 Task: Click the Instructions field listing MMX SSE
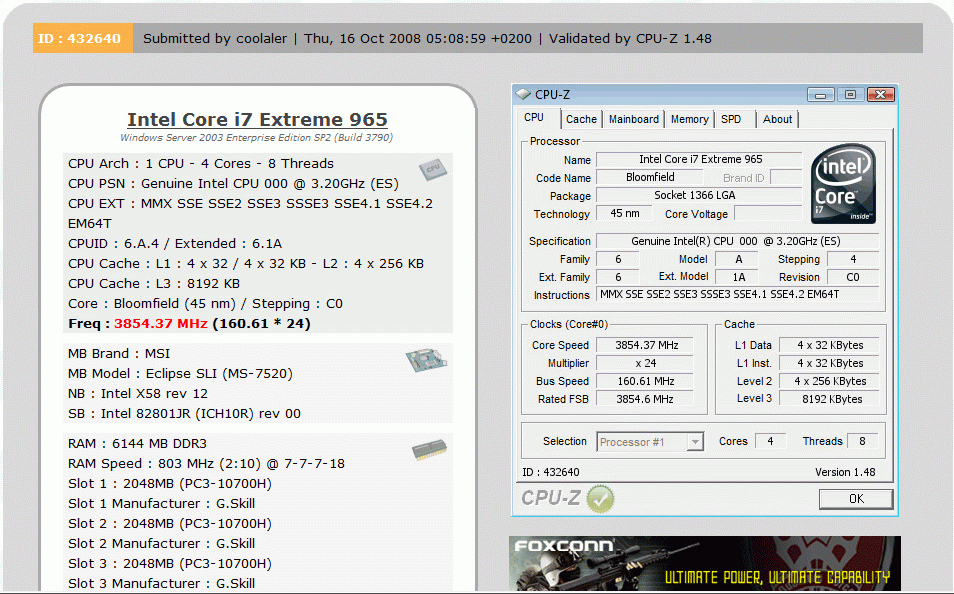pyautogui.click(x=737, y=295)
